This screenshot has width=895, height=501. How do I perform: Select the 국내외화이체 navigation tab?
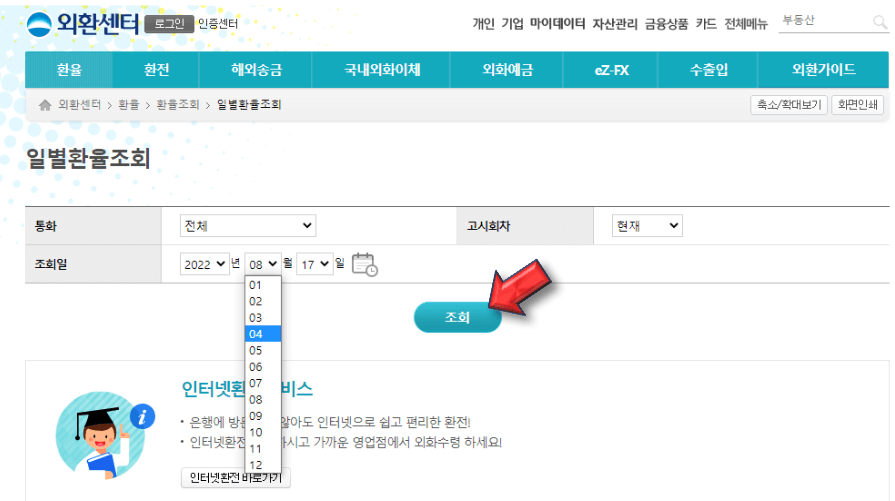pos(381,70)
